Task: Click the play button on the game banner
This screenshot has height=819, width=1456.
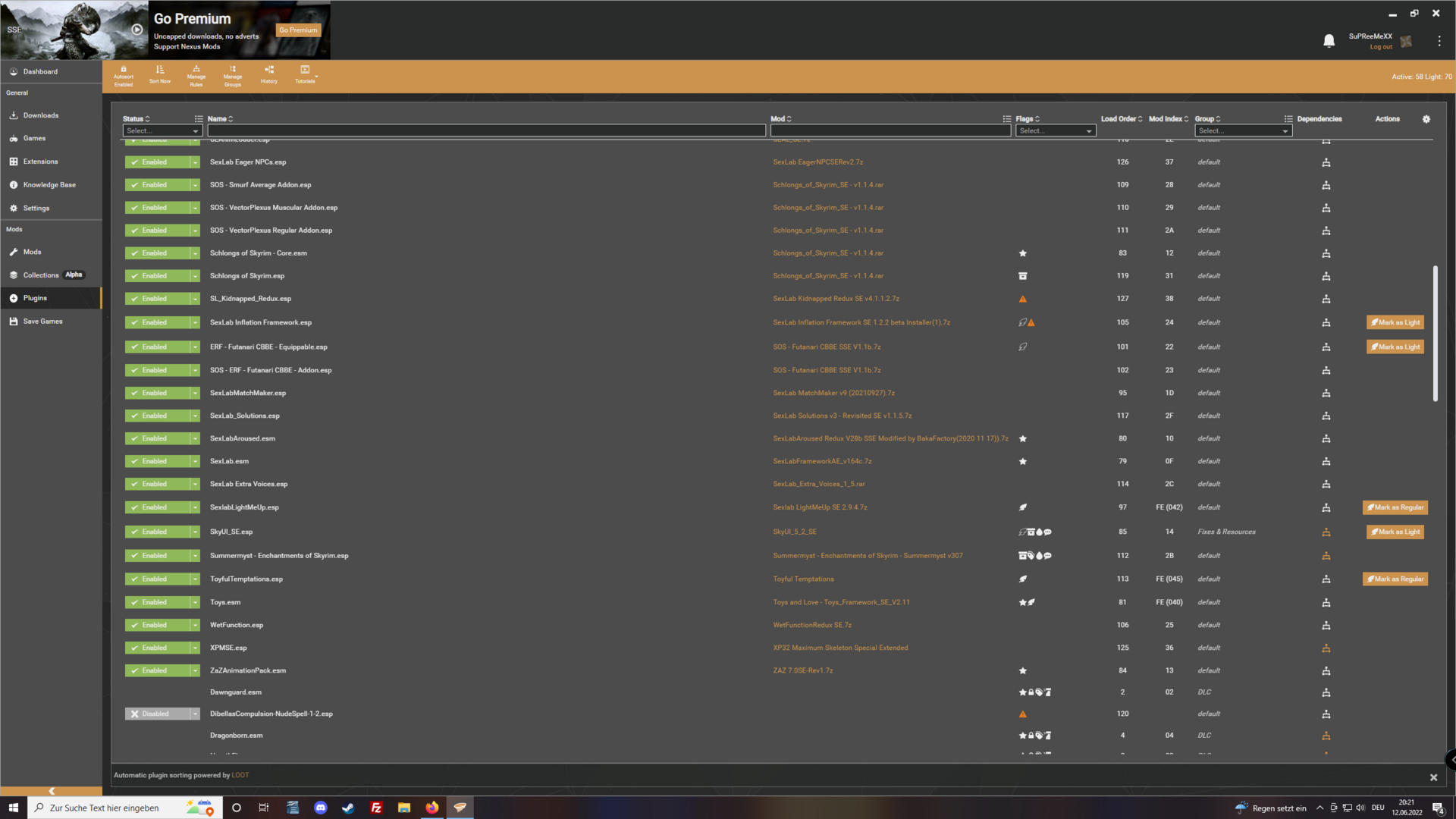Action: [136, 30]
